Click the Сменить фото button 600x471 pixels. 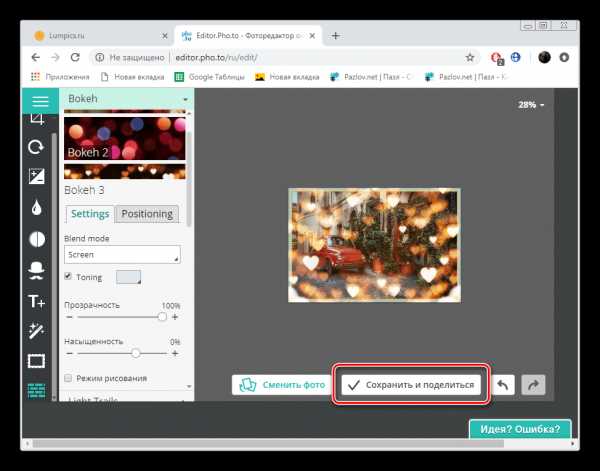pyautogui.click(x=281, y=385)
